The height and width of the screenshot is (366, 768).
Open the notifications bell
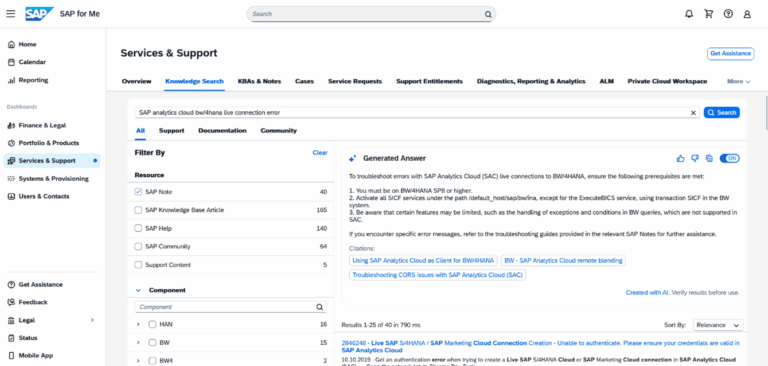[x=689, y=14]
